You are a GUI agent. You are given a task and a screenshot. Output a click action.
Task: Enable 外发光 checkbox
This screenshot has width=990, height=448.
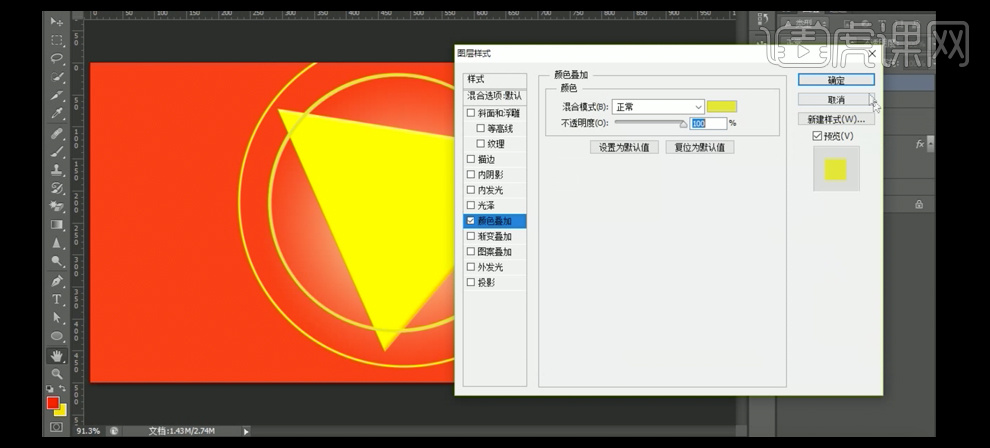point(470,267)
